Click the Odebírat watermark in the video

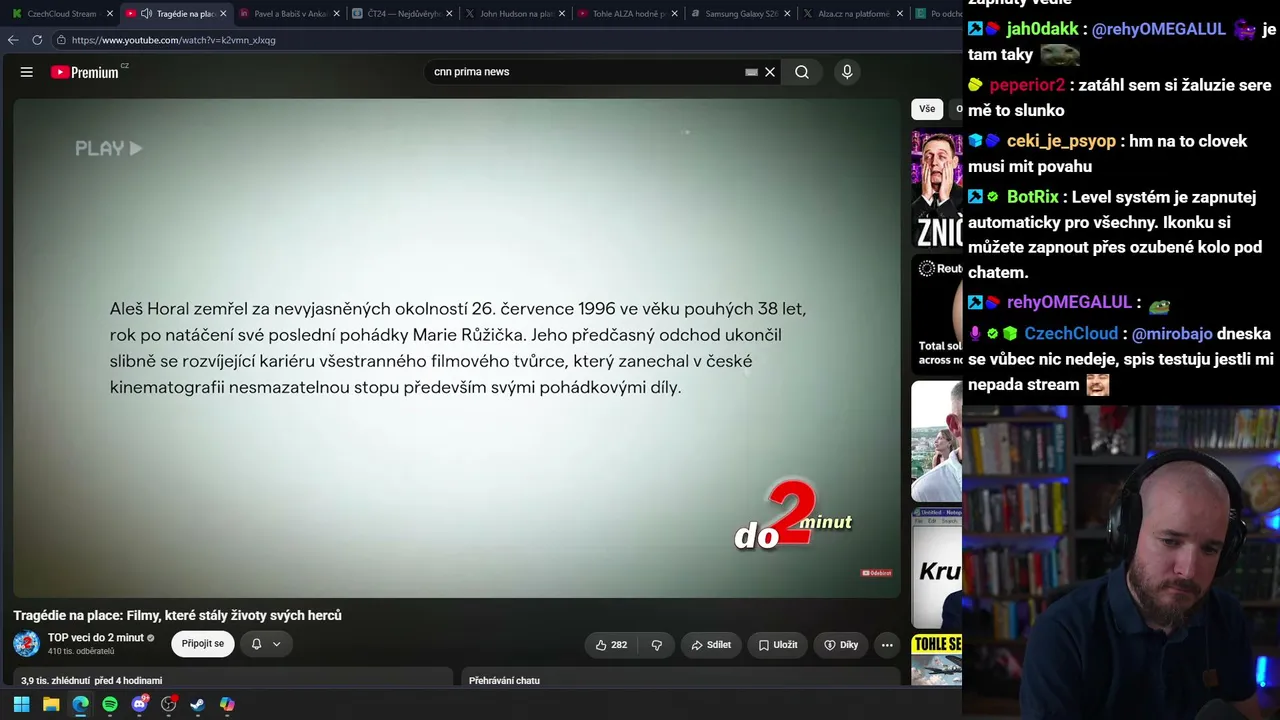[x=876, y=573]
